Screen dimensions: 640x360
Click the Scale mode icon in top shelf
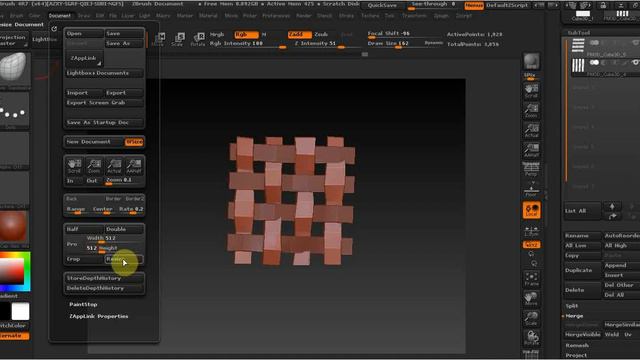click(x=178, y=39)
